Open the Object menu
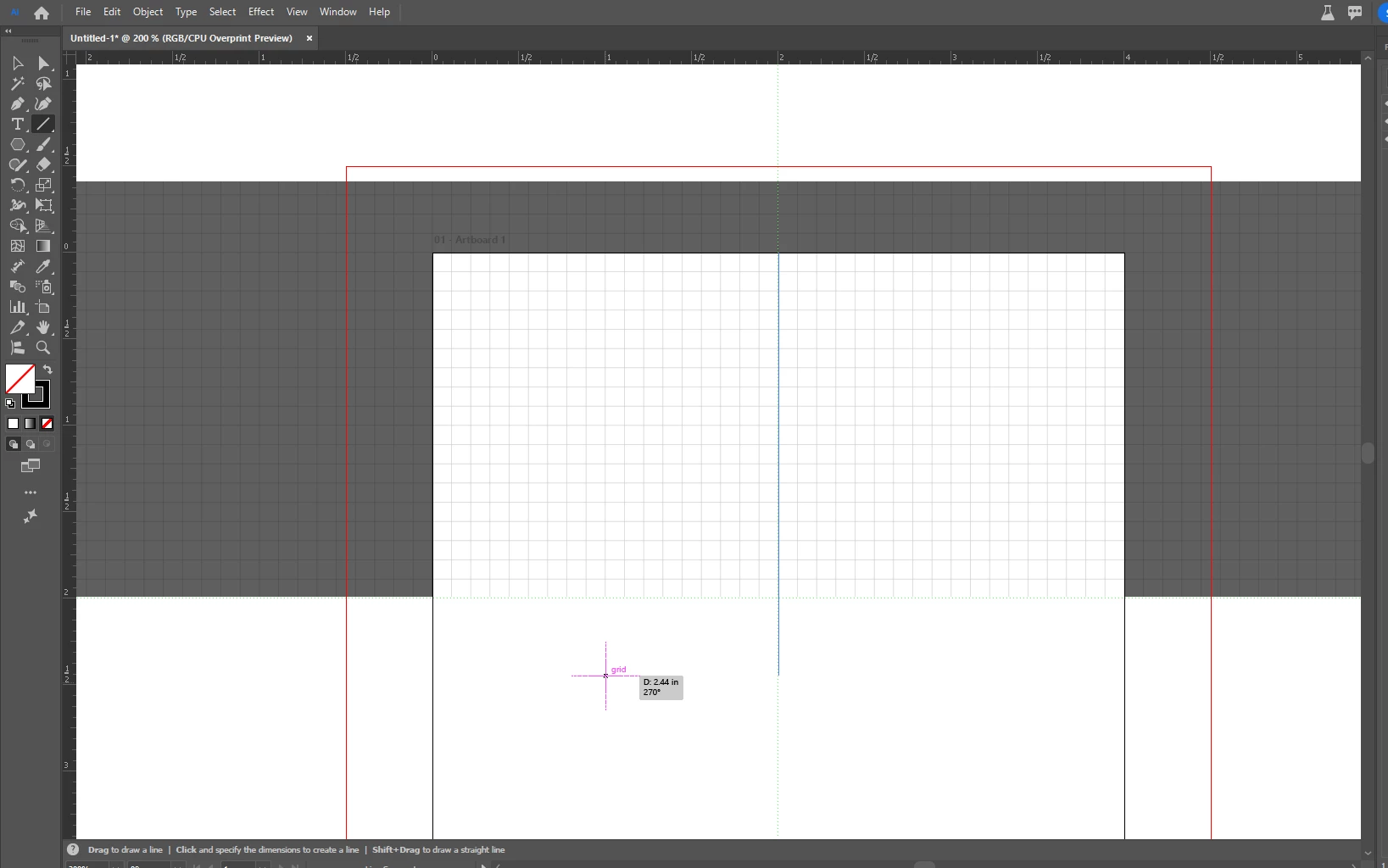 pyautogui.click(x=148, y=12)
